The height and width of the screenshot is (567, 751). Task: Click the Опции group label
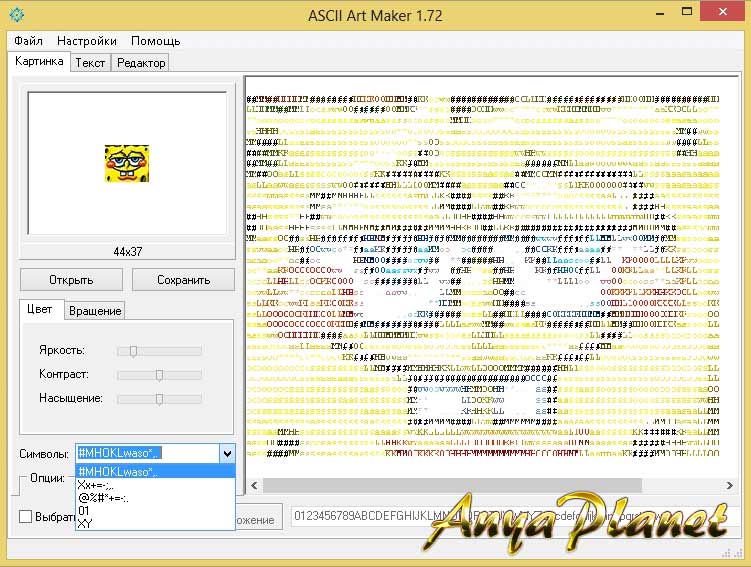47,477
